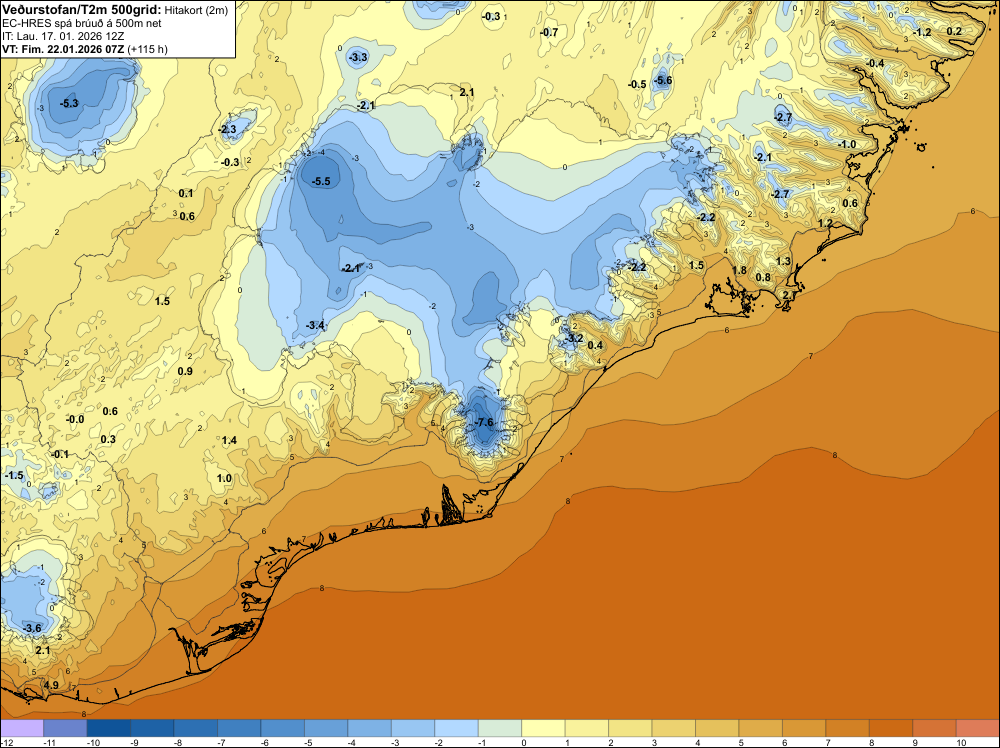The width and height of the screenshot is (1000, 748).
Task: Click the 1.0 temperature label
Action: (x=224, y=478)
